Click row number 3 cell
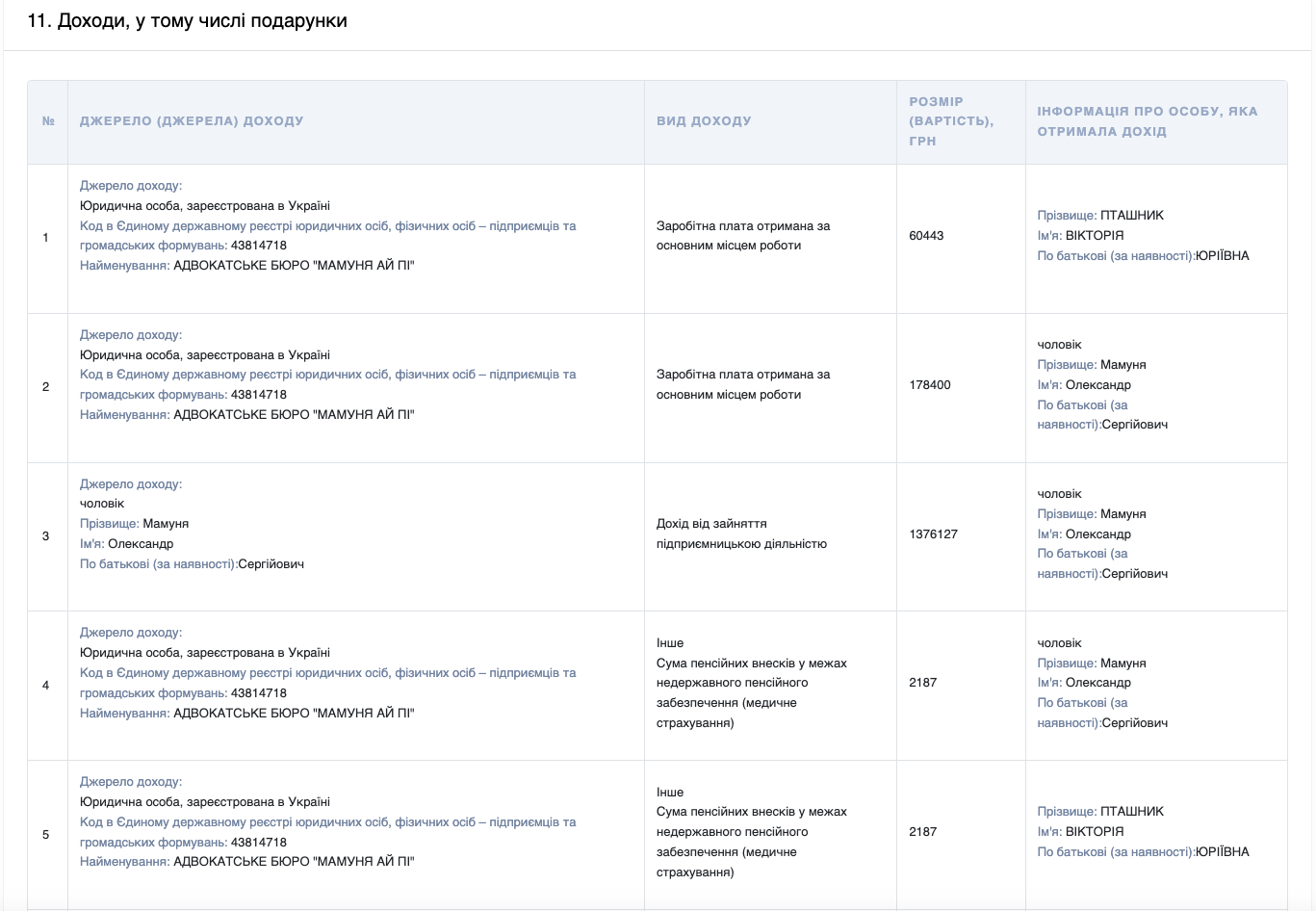The width and height of the screenshot is (1316, 911). click(x=45, y=535)
